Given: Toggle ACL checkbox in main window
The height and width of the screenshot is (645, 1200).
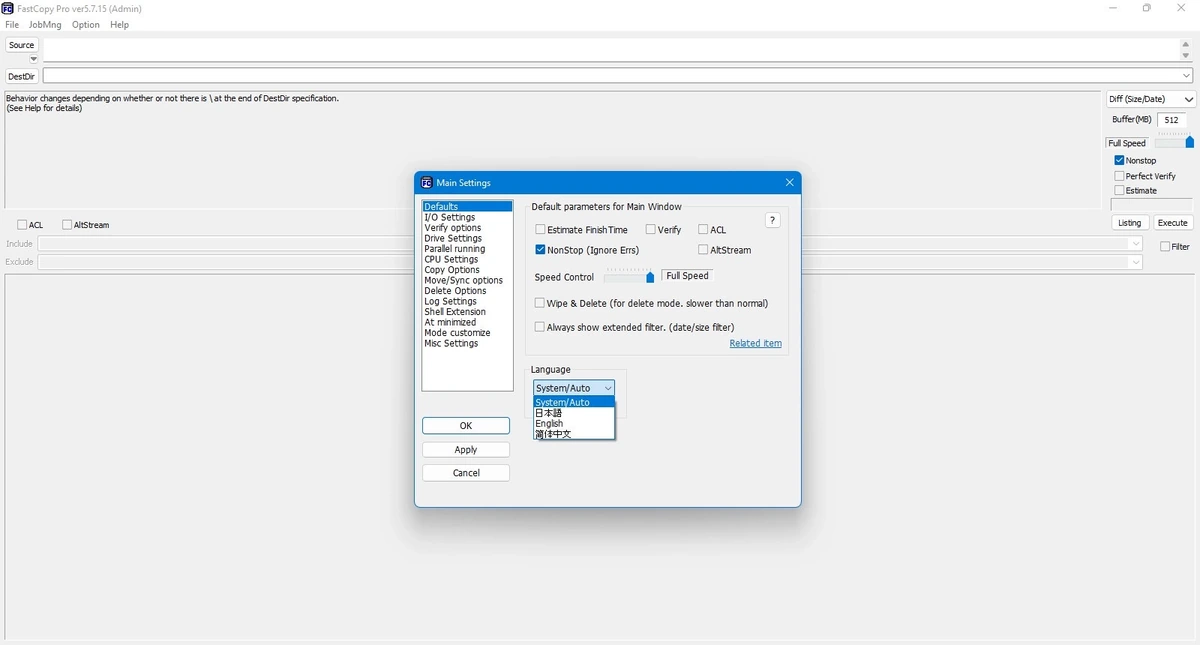Looking at the screenshot, I should tap(23, 225).
